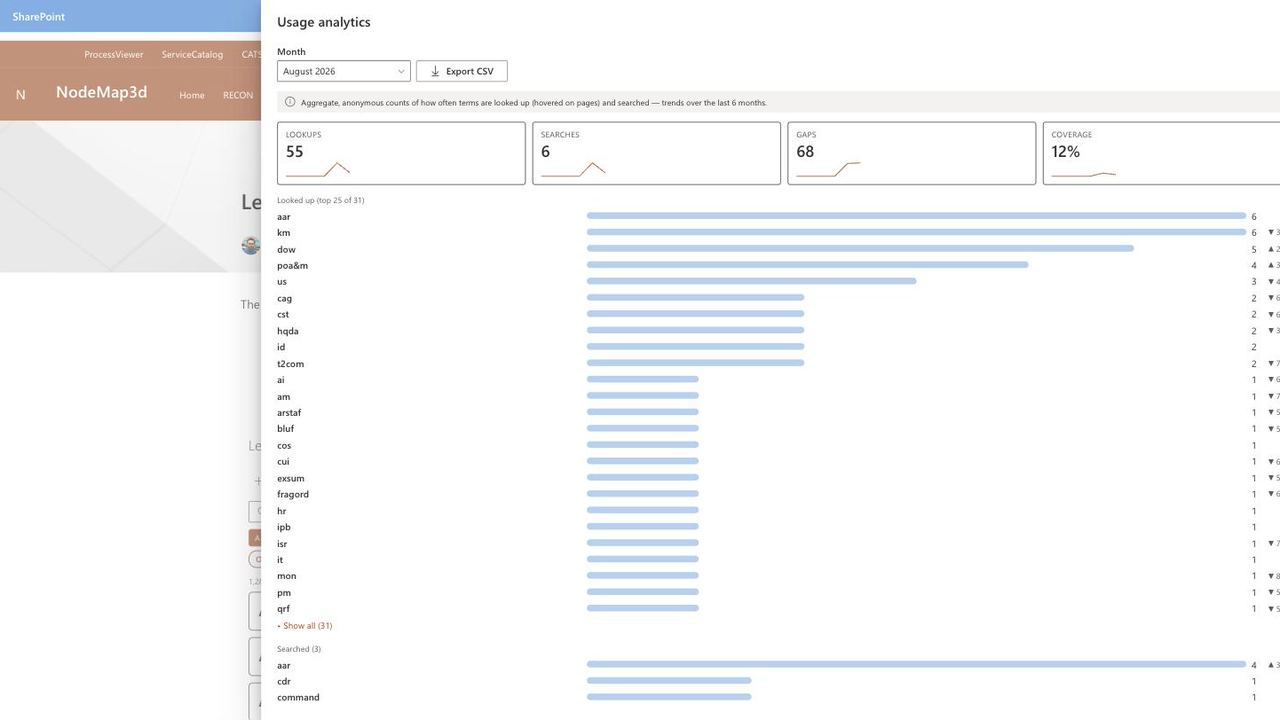Click the 'hqda' lookup term
The width and height of the screenshot is (1280, 720).
[288, 331]
